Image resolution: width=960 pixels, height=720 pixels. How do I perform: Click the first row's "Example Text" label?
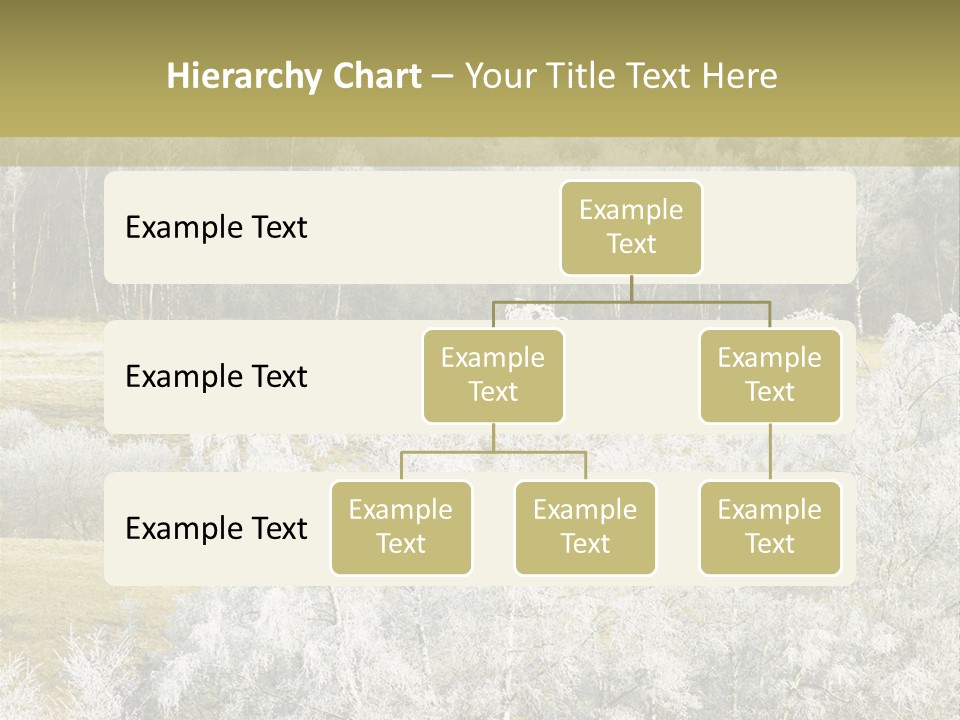coord(216,228)
